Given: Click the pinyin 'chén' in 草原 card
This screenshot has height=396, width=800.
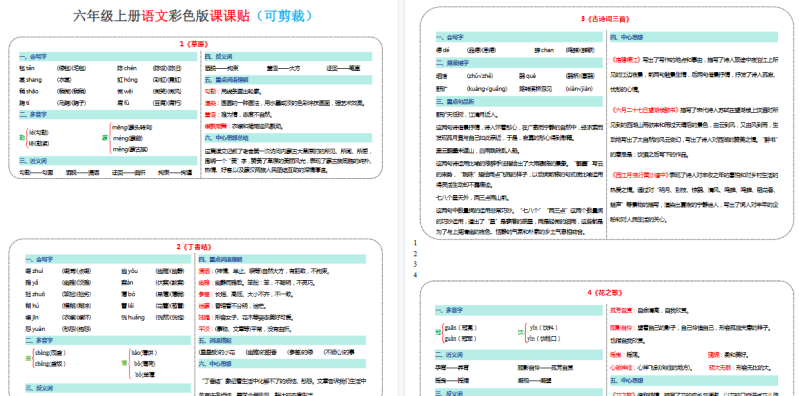Looking at the screenshot, I should pos(129,68).
